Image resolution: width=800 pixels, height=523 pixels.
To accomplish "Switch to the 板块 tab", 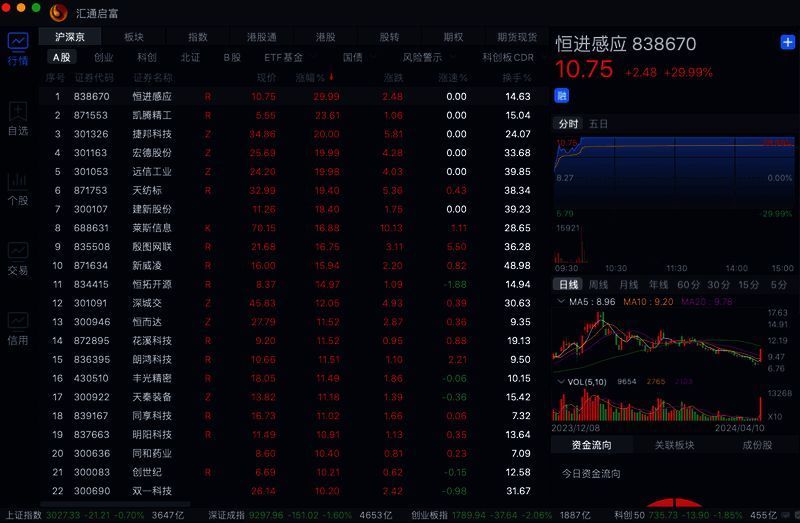I will [134, 37].
